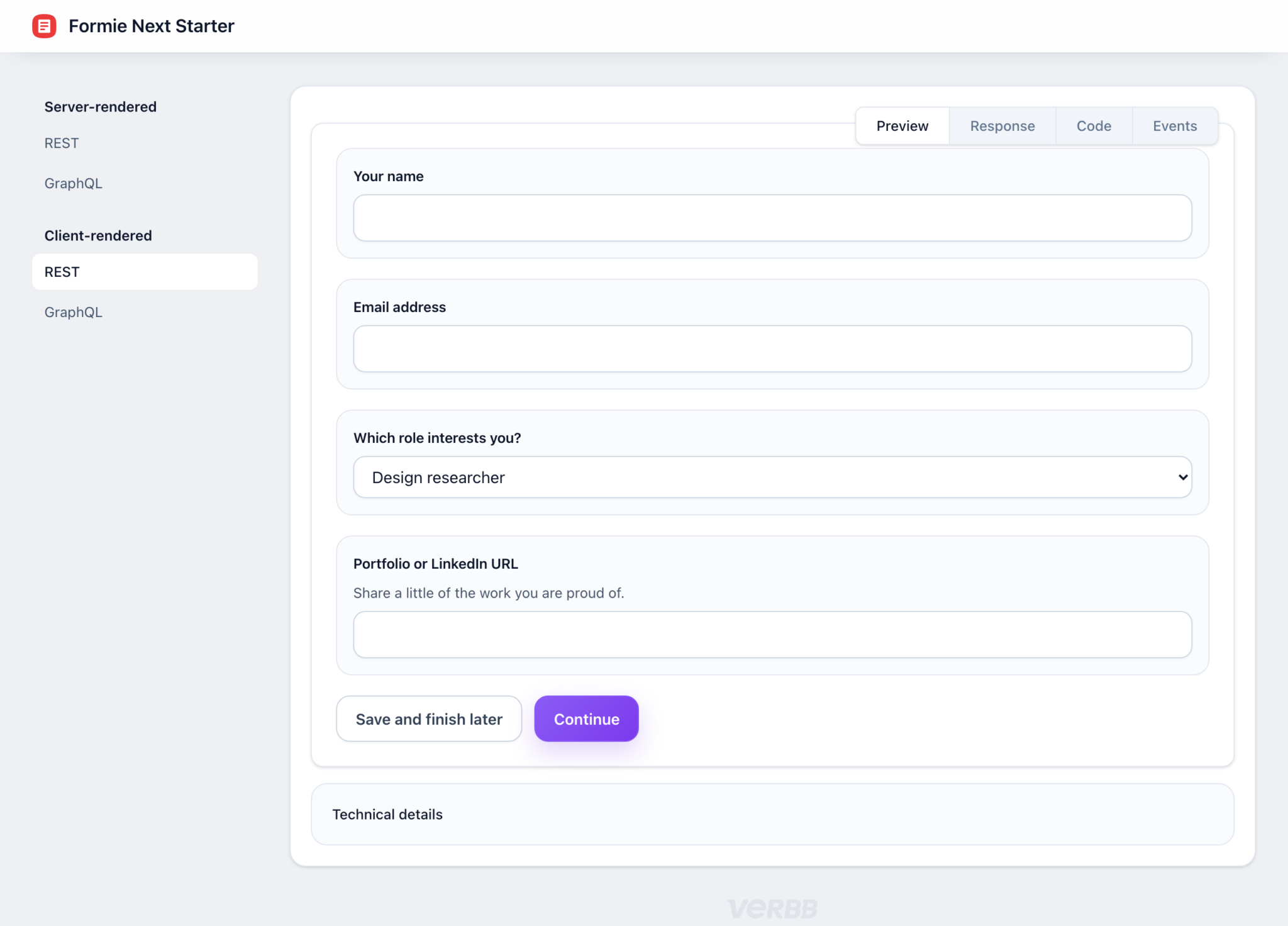Click the Server-rendered heading text
Image resolution: width=1288 pixels, height=926 pixels.
101,107
